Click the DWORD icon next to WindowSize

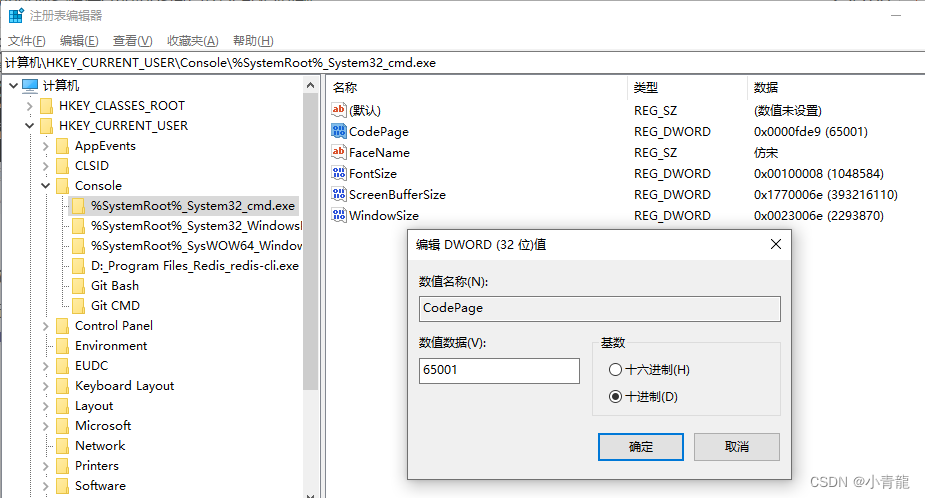pos(339,215)
